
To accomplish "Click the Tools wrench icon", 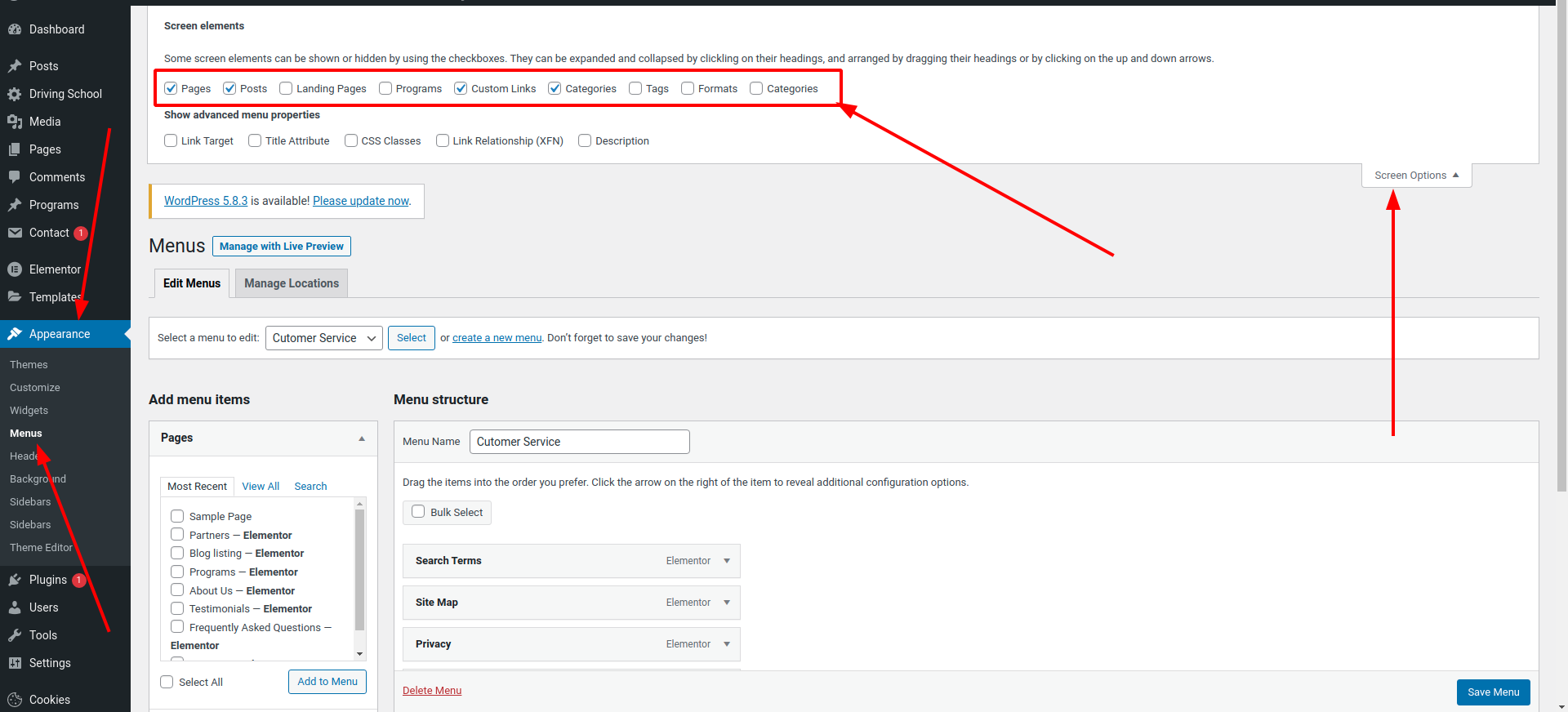I will [15, 635].
